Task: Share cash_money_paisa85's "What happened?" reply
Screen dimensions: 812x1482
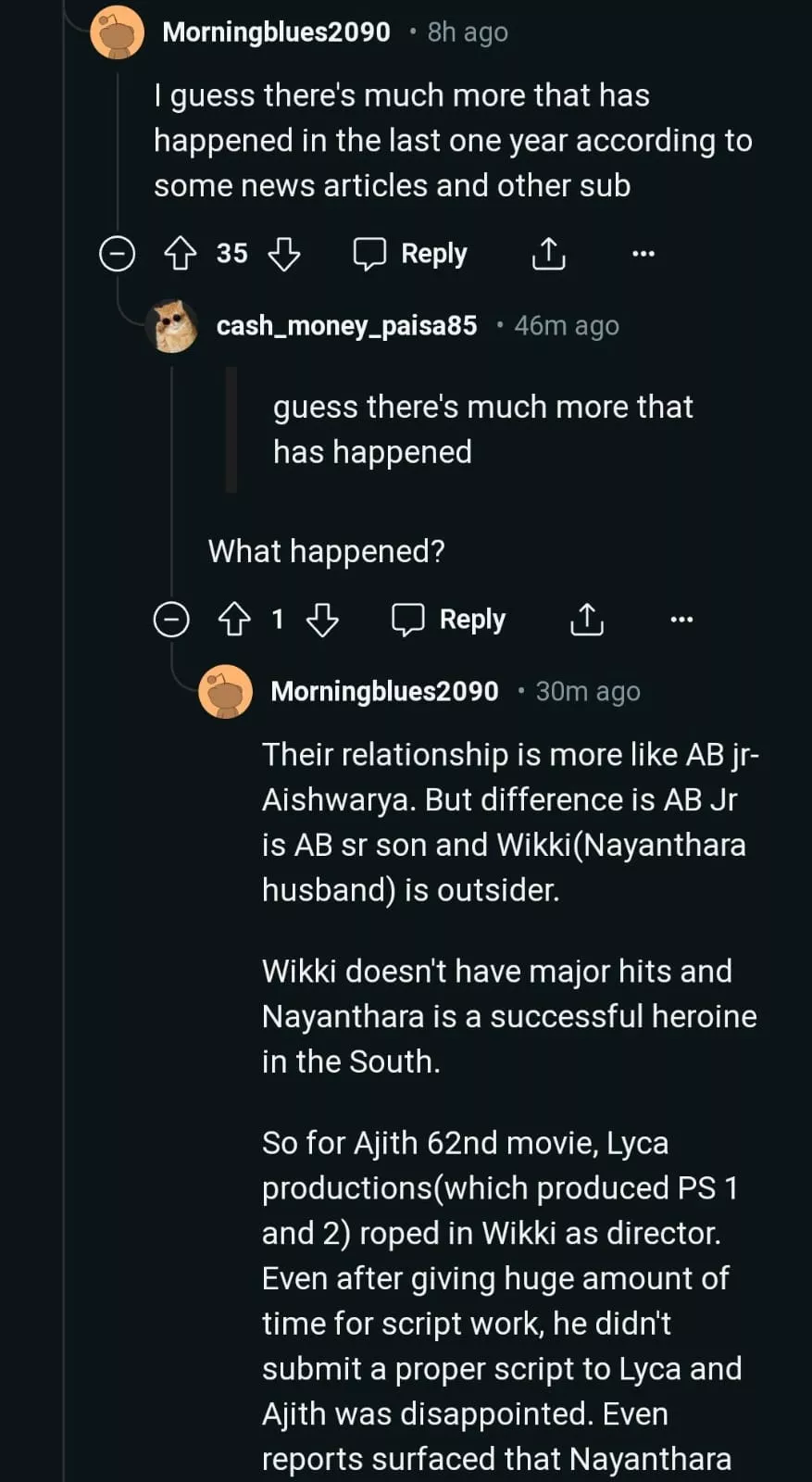Action: coord(586,619)
